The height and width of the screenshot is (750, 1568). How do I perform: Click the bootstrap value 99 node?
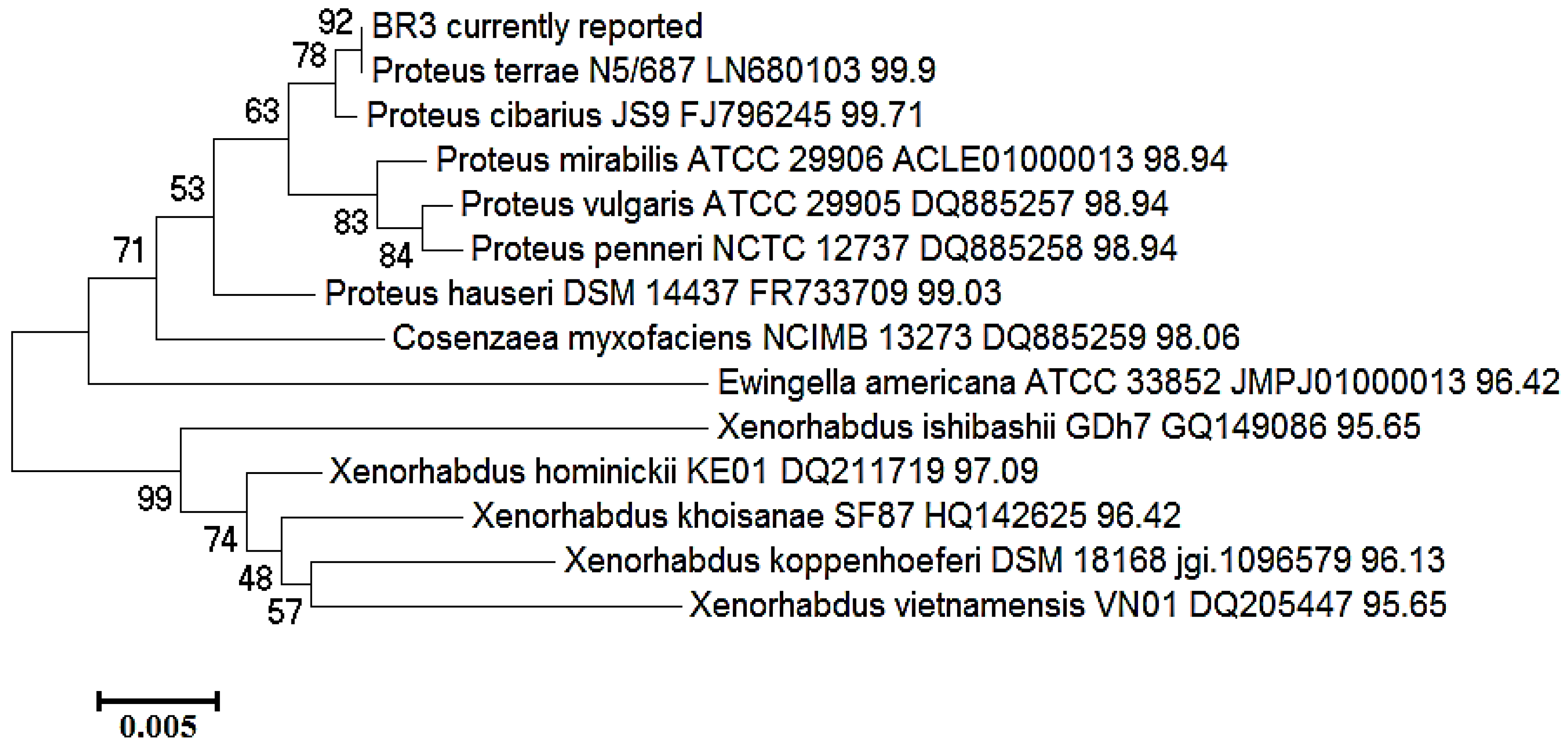(x=155, y=499)
